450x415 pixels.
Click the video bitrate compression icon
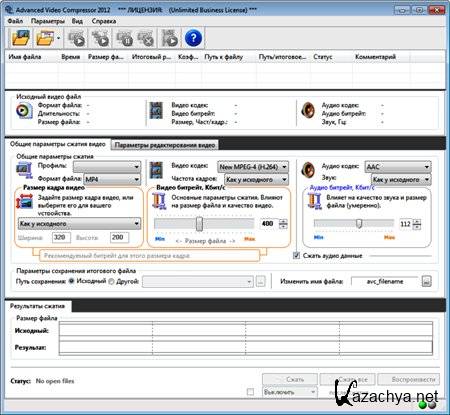[x=159, y=201]
